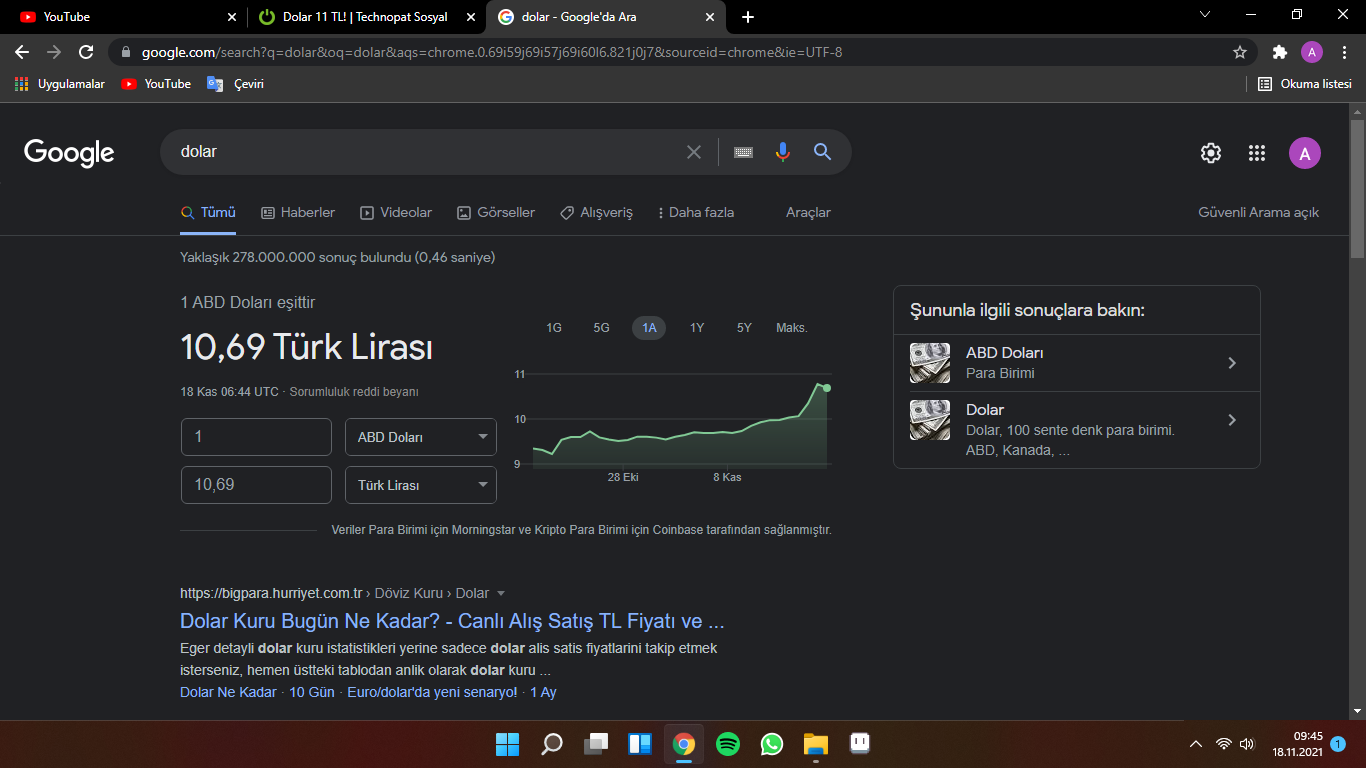Open the ABD Doları currency dropdown

click(x=421, y=437)
